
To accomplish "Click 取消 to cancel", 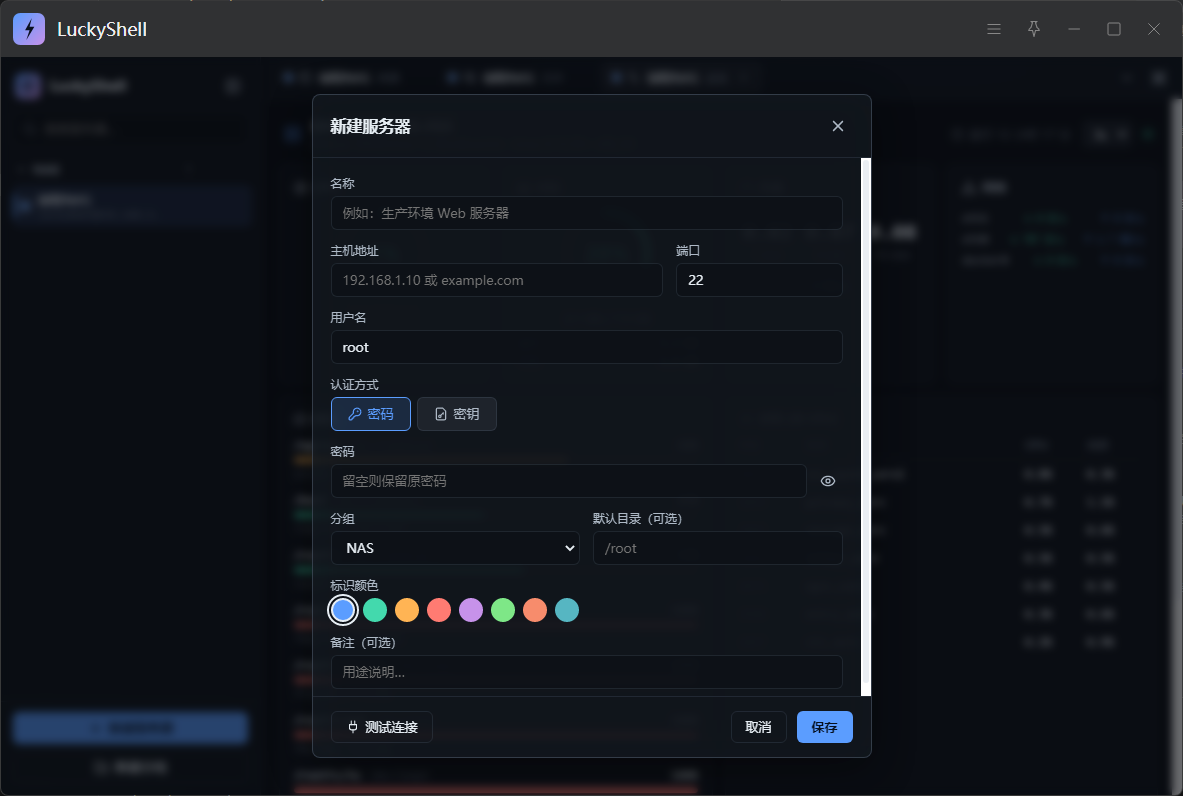I will (758, 727).
